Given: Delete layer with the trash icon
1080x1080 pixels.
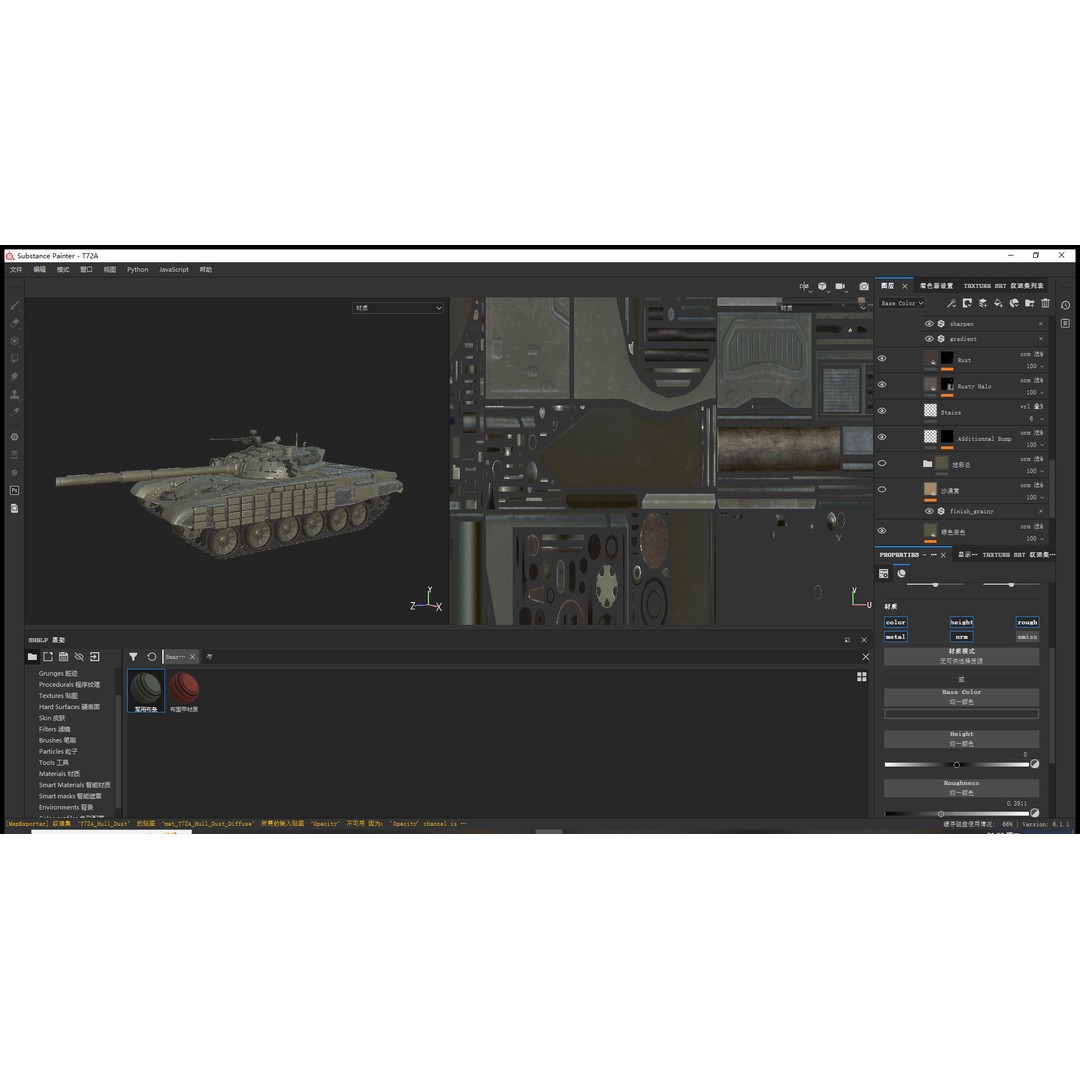Looking at the screenshot, I should tap(1046, 303).
